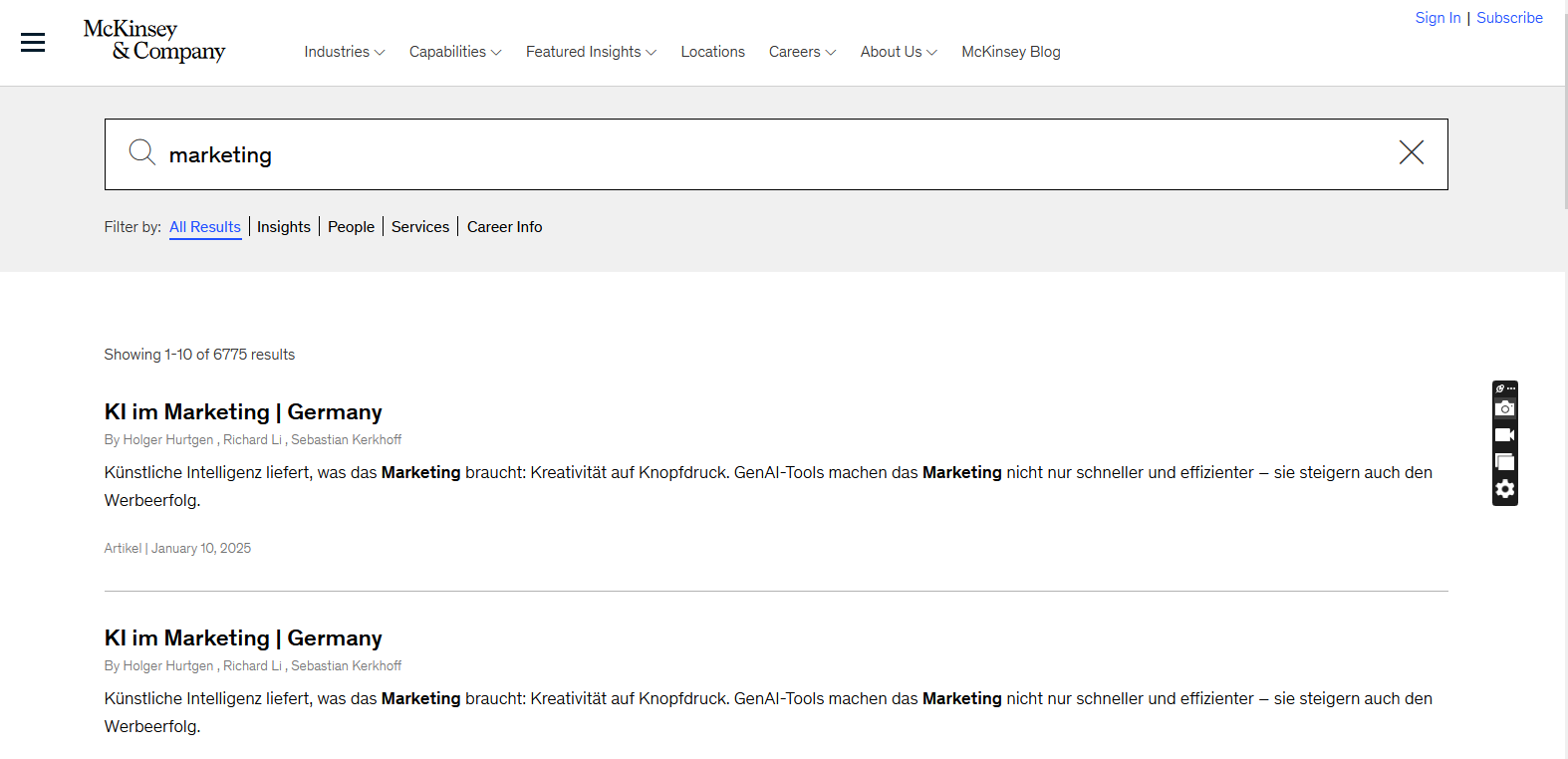Image resolution: width=1568 pixels, height=759 pixels.
Task: Open McKinsey Blog from the navigation
Action: click(x=1010, y=52)
